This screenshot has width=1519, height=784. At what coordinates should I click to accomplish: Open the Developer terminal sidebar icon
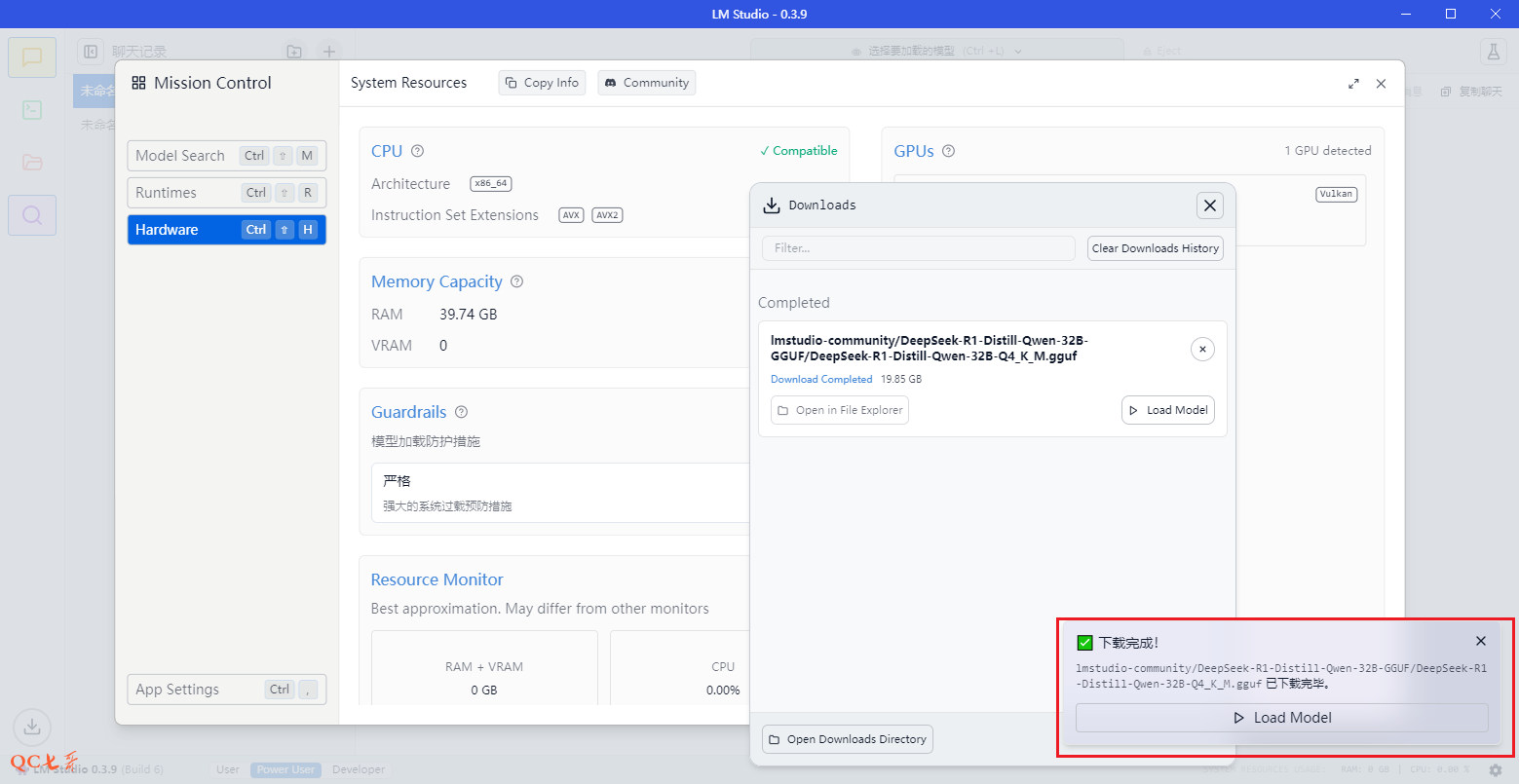[x=32, y=110]
